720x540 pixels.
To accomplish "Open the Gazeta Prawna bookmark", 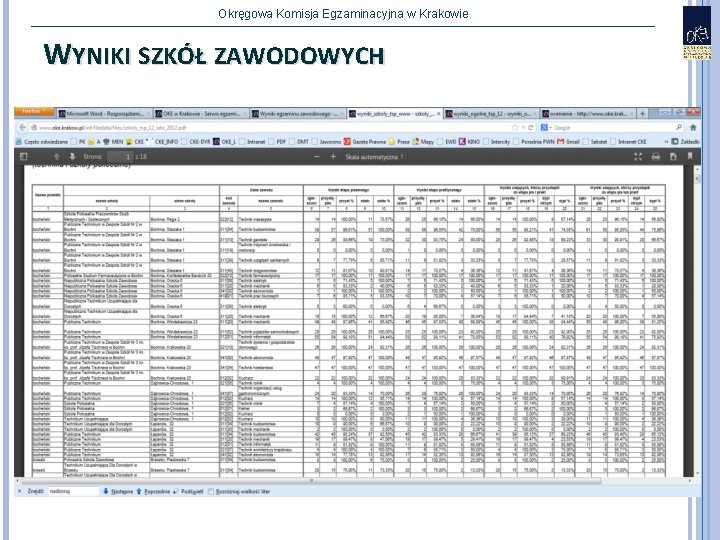I will coord(365,142).
